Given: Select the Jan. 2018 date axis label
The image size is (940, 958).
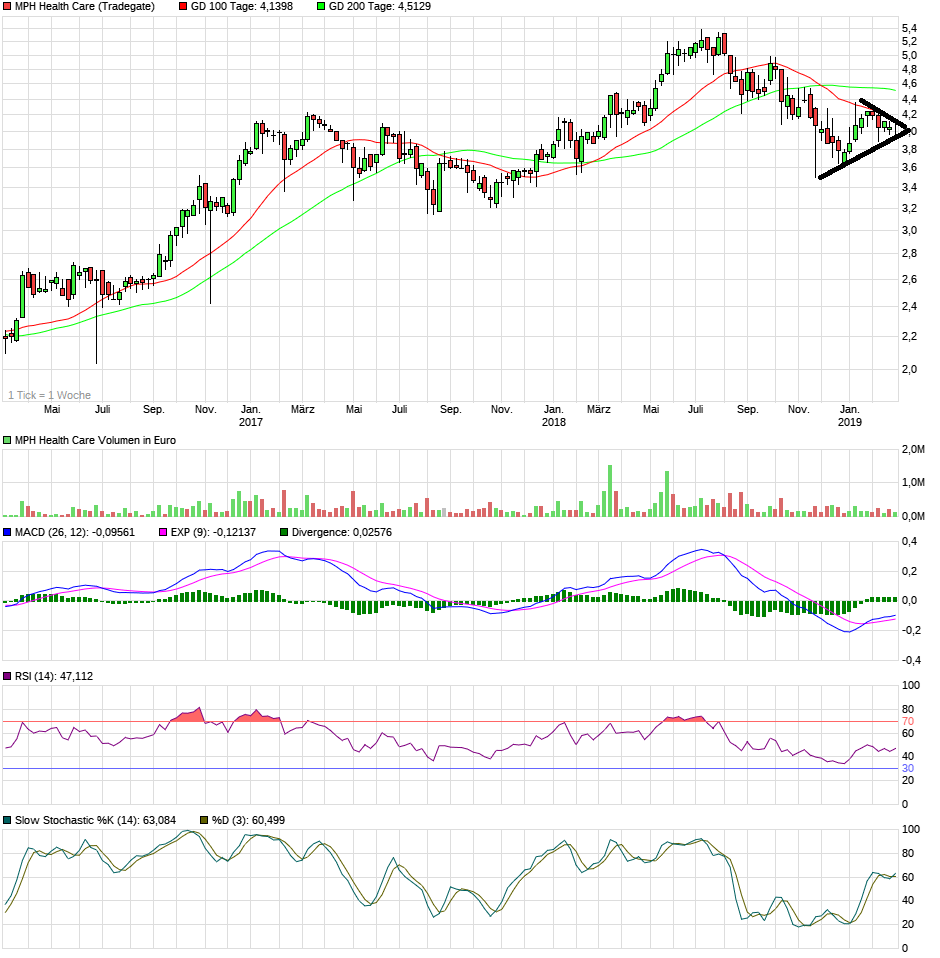Looking at the screenshot, I should click(x=553, y=415).
